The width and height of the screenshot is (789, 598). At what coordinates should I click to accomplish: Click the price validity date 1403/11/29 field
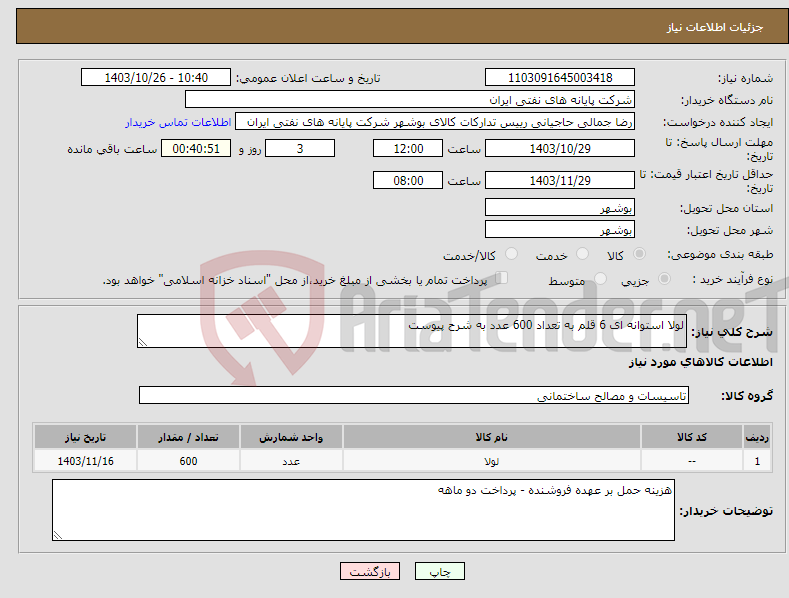(x=560, y=180)
